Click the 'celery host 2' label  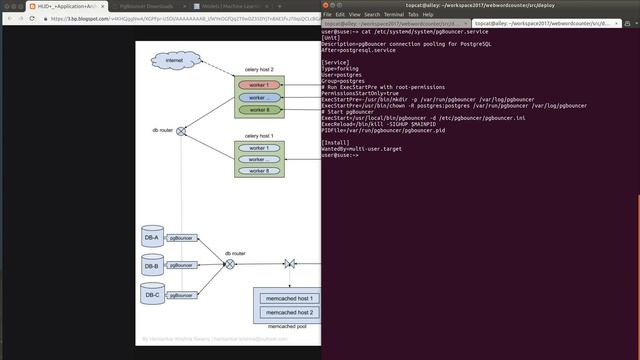click(x=259, y=70)
